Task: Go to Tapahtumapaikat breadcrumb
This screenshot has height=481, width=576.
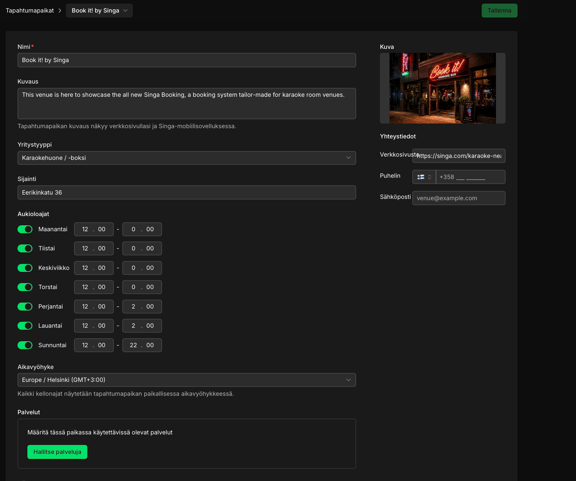Action: point(30,11)
